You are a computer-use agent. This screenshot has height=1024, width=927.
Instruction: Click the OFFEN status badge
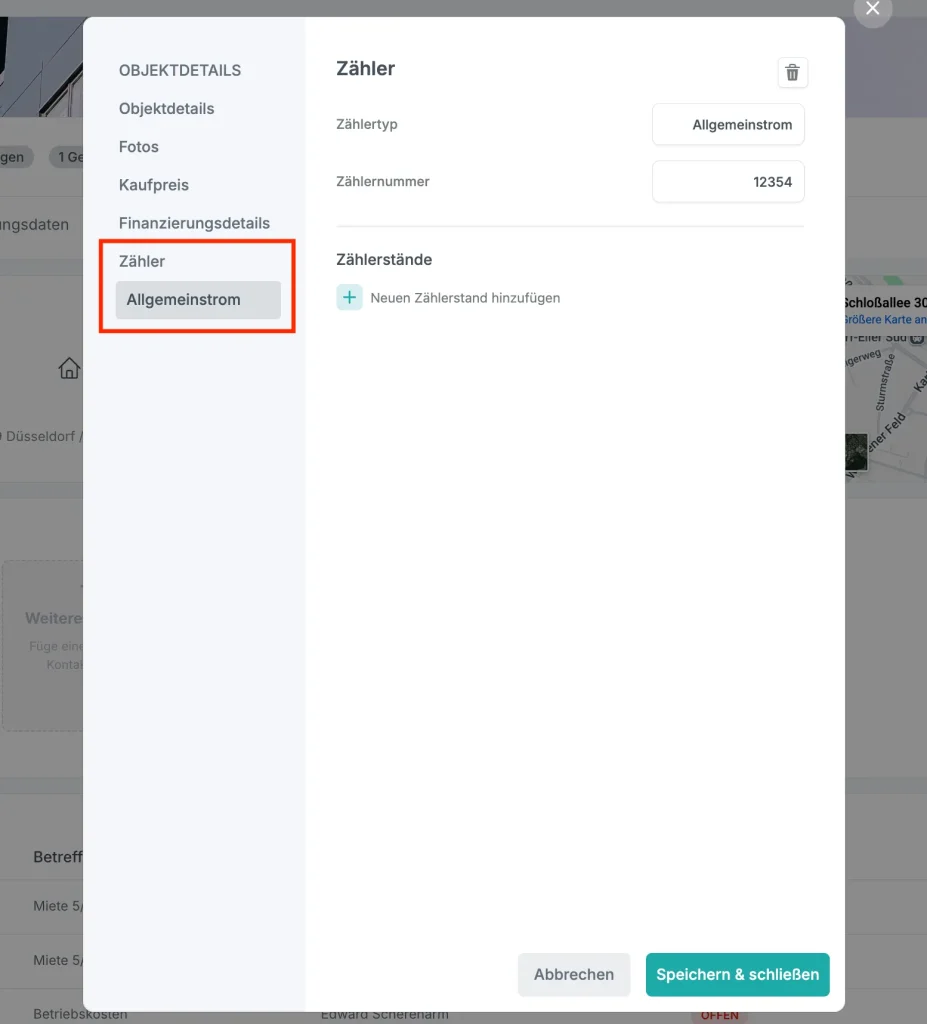[x=720, y=1016]
